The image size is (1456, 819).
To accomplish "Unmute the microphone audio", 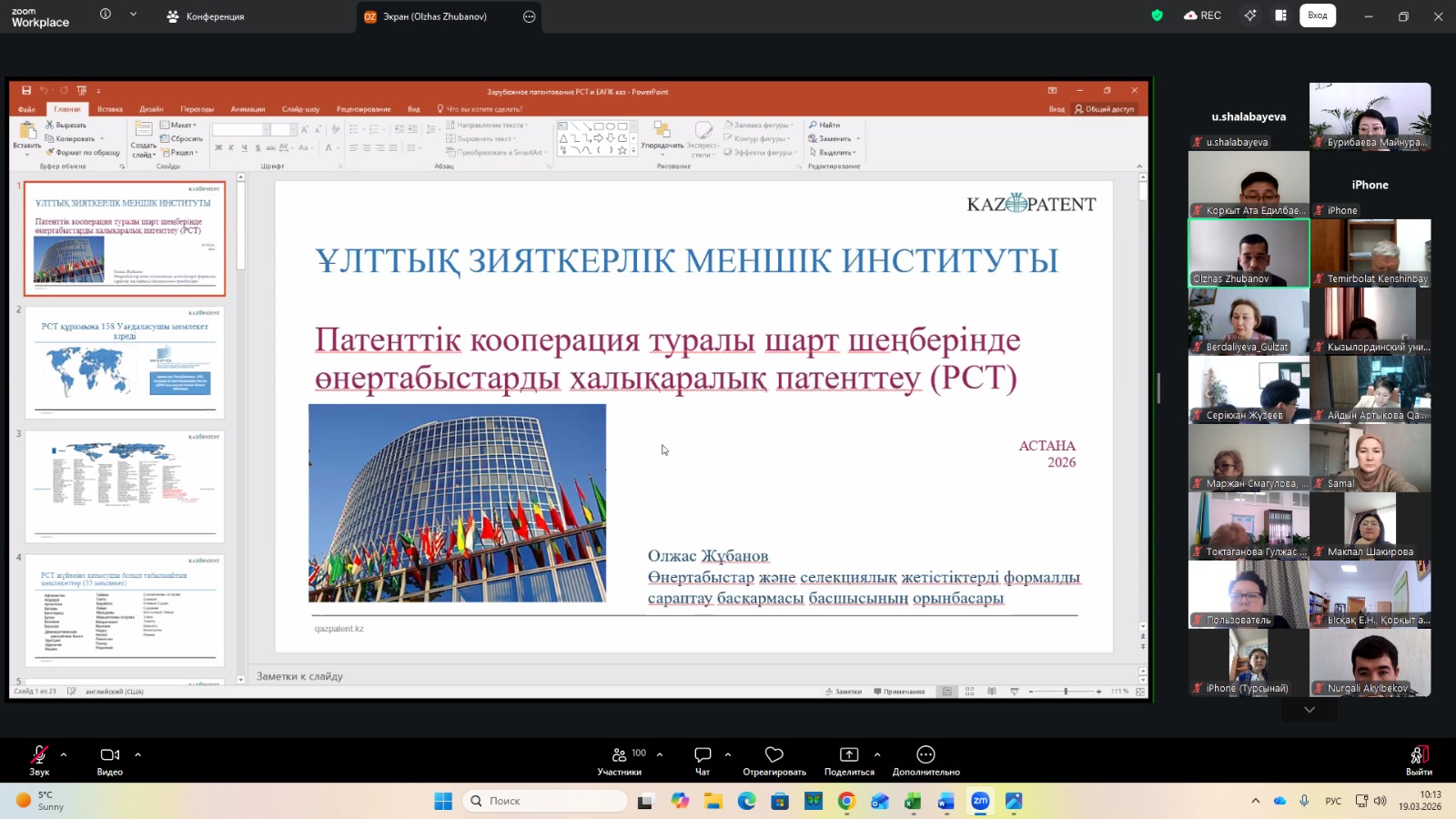I will (39, 755).
